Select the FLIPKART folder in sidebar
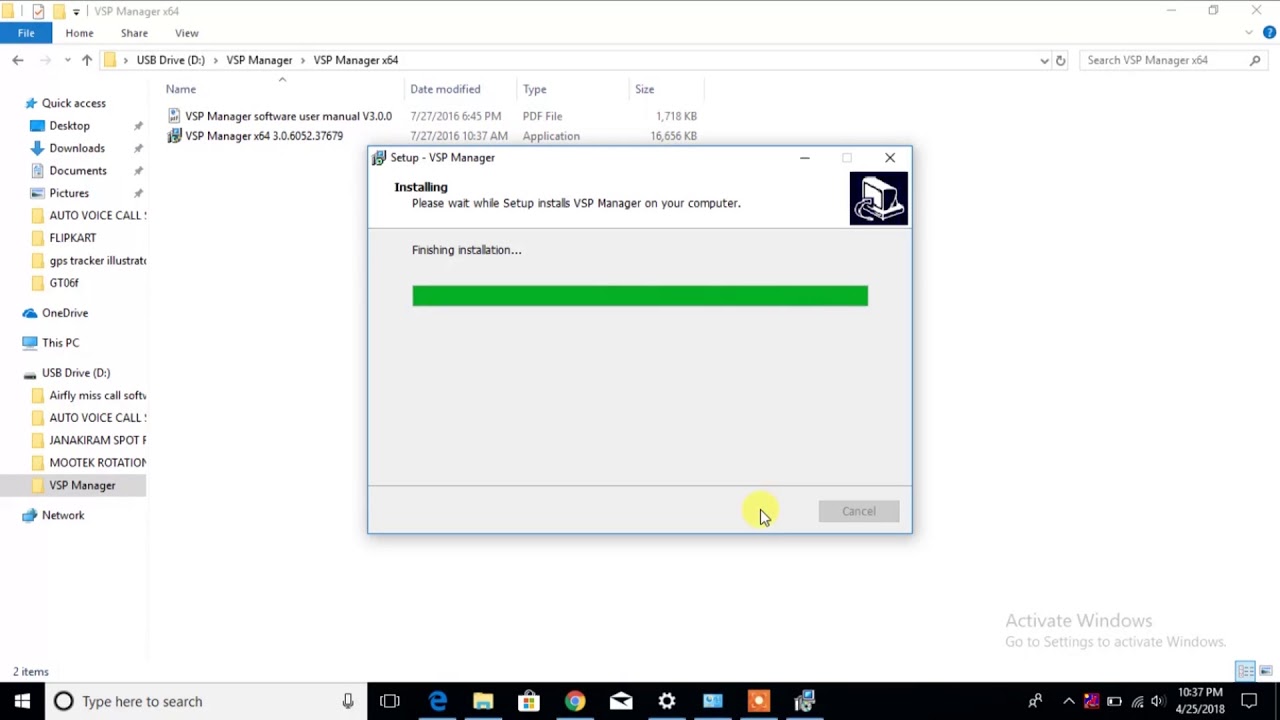Viewport: 1280px width, 720px height. 72,238
